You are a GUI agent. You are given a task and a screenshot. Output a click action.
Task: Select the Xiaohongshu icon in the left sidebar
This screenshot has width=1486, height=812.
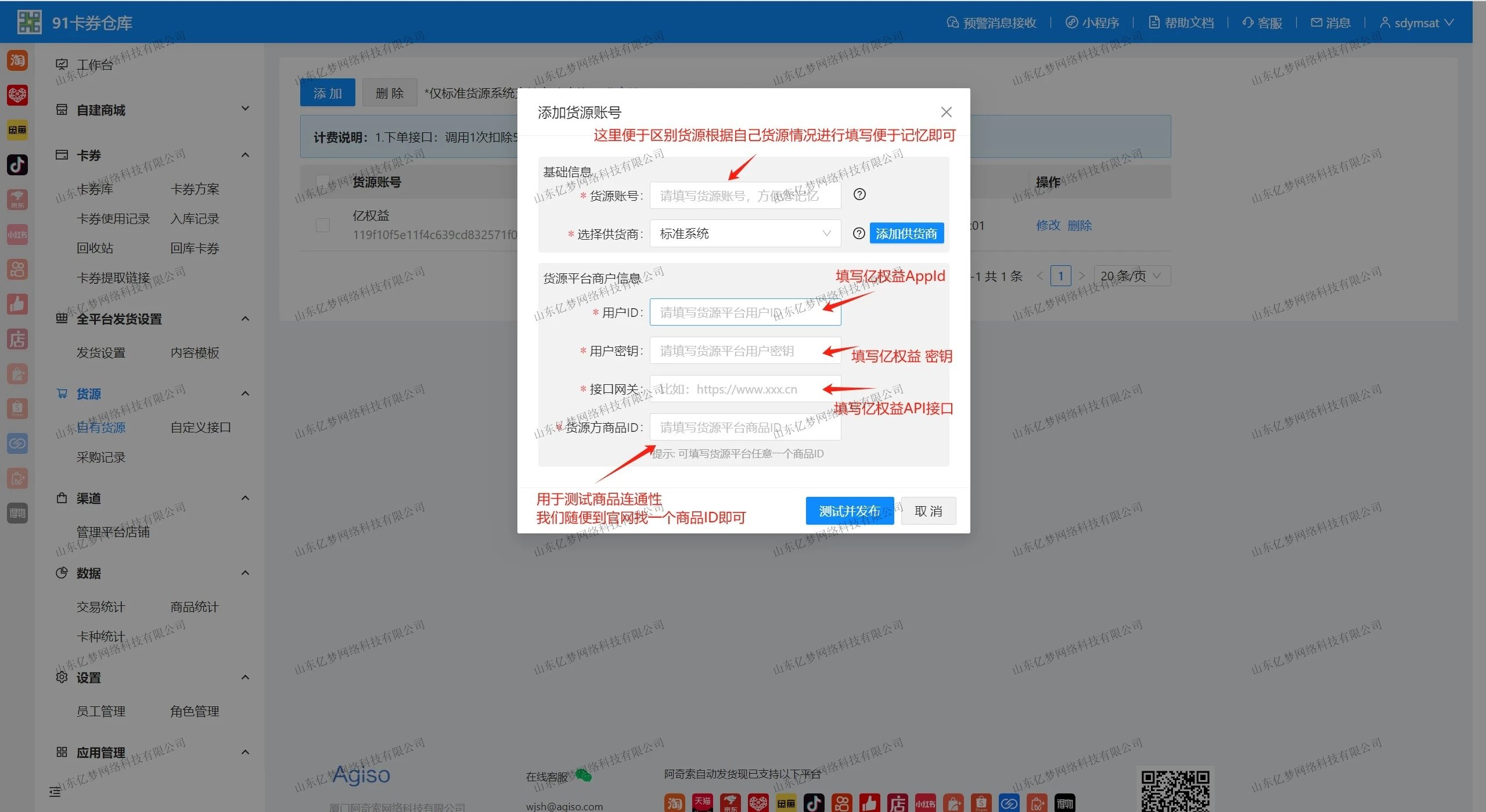(x=17, y=234)
